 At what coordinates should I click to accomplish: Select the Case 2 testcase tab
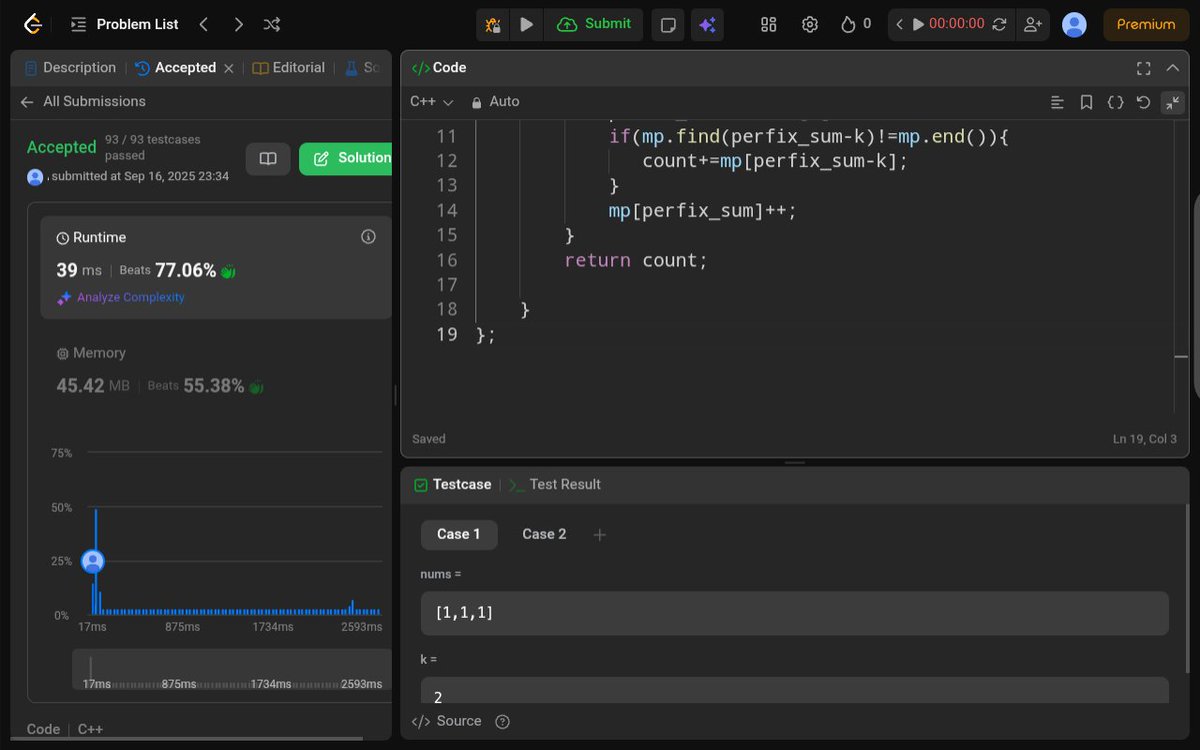point(544,534)
